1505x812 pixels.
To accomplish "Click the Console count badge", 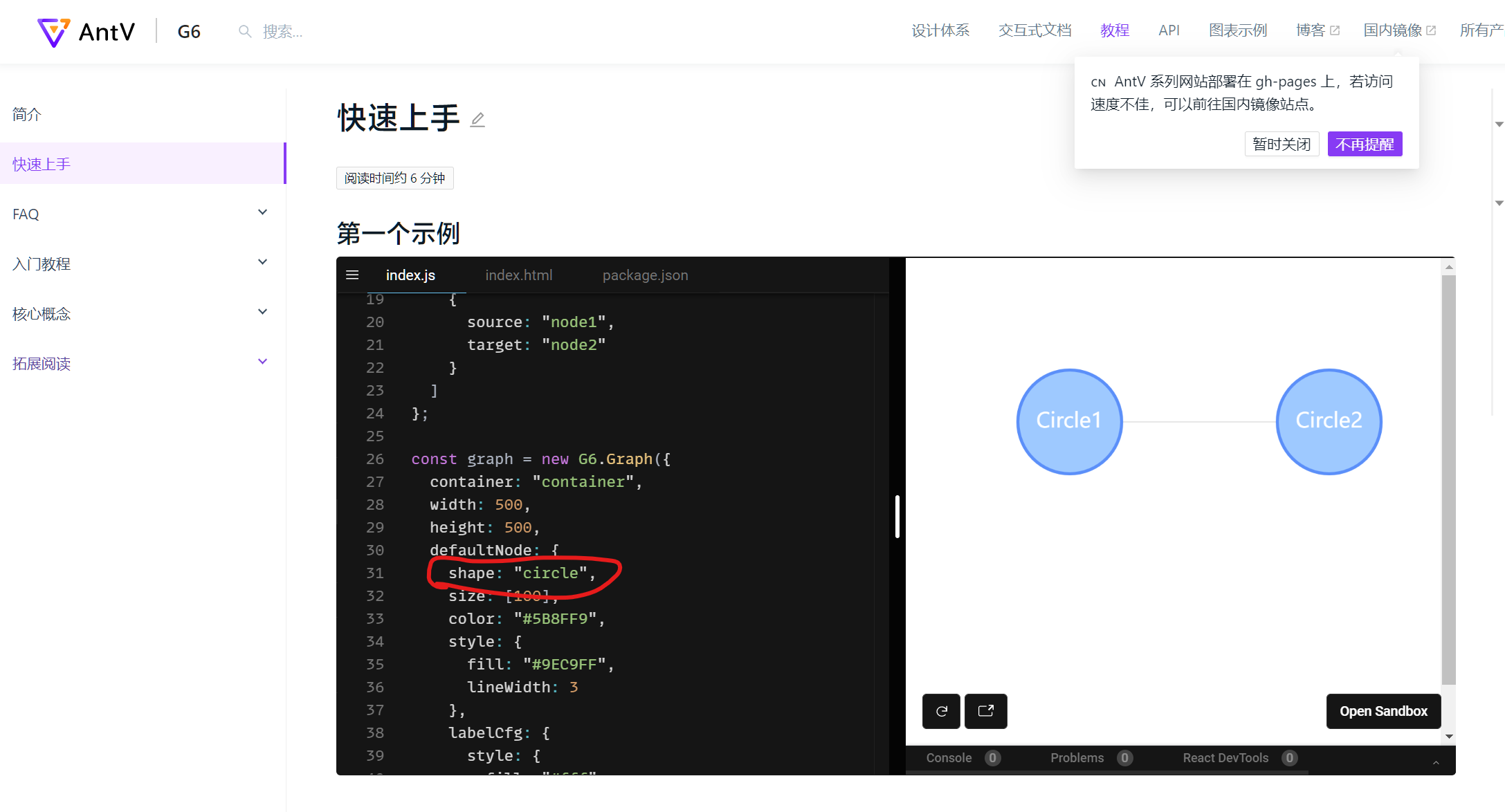I will click(x=993, y=757).
